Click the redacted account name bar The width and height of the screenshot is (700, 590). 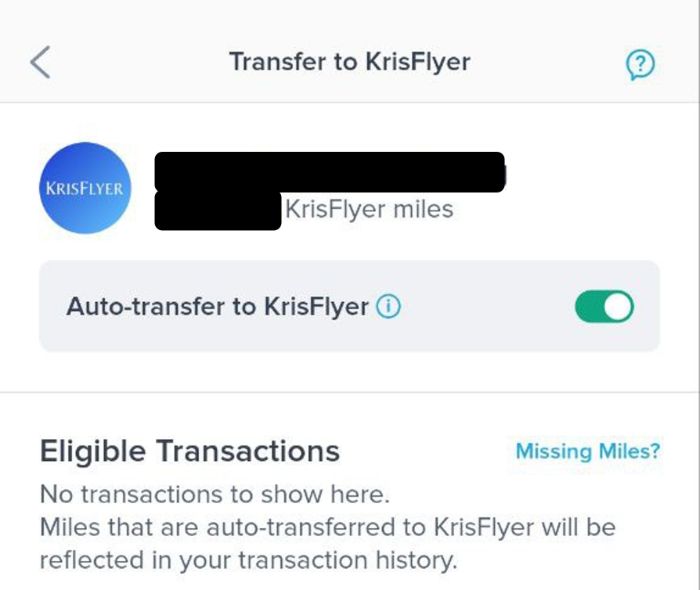pos(330,171)
